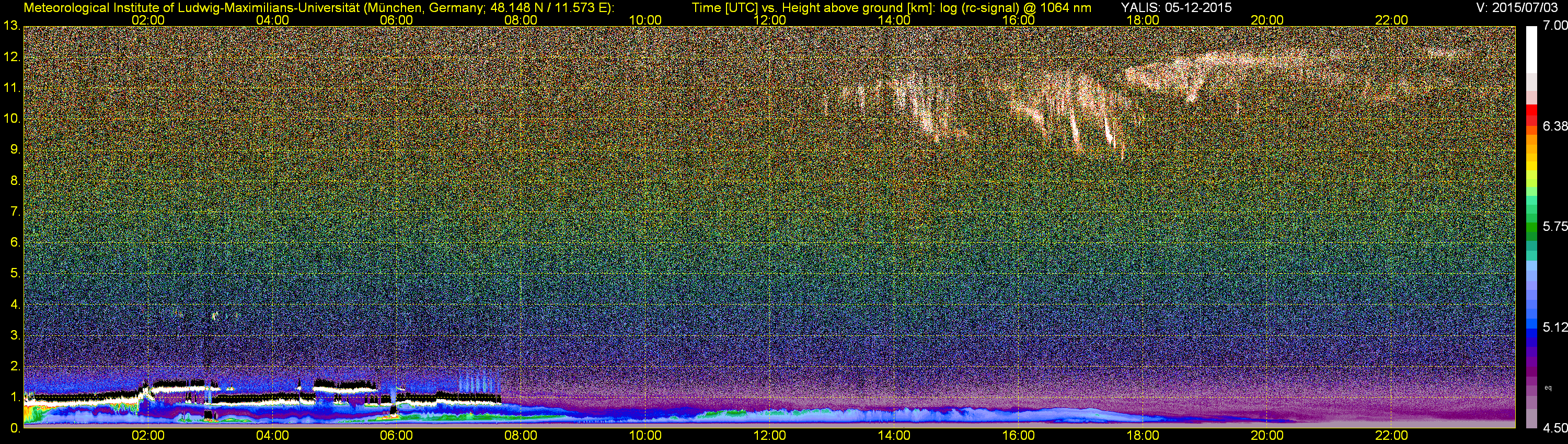Viewport: 1568px width, 444px height.
Task: Click the 18:00 label on the top time axis
Action: [1143, 20]
